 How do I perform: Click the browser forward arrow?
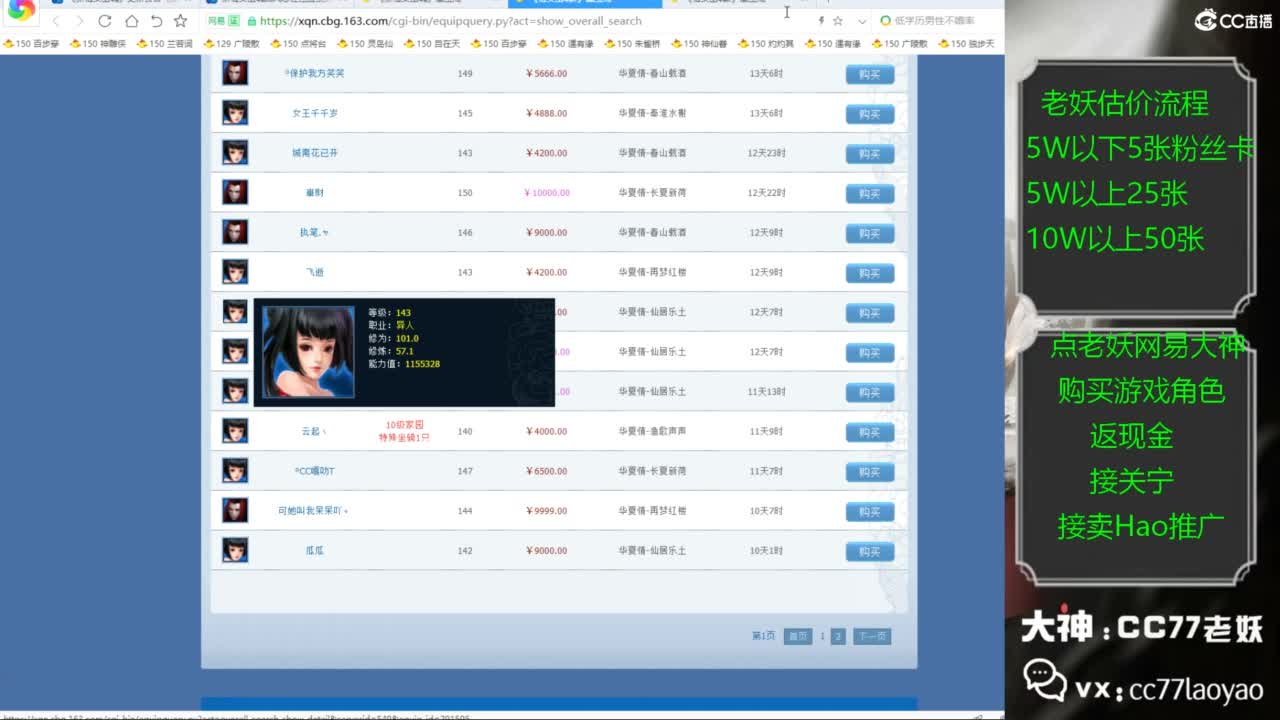[x=79, y=21]
